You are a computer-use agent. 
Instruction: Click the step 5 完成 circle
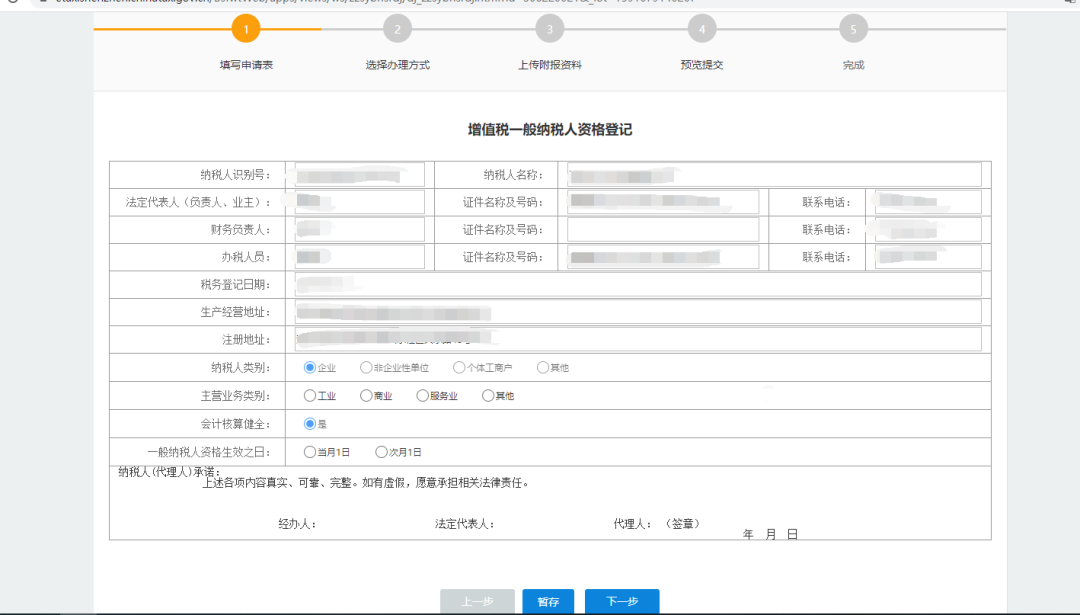coord(853,29)
